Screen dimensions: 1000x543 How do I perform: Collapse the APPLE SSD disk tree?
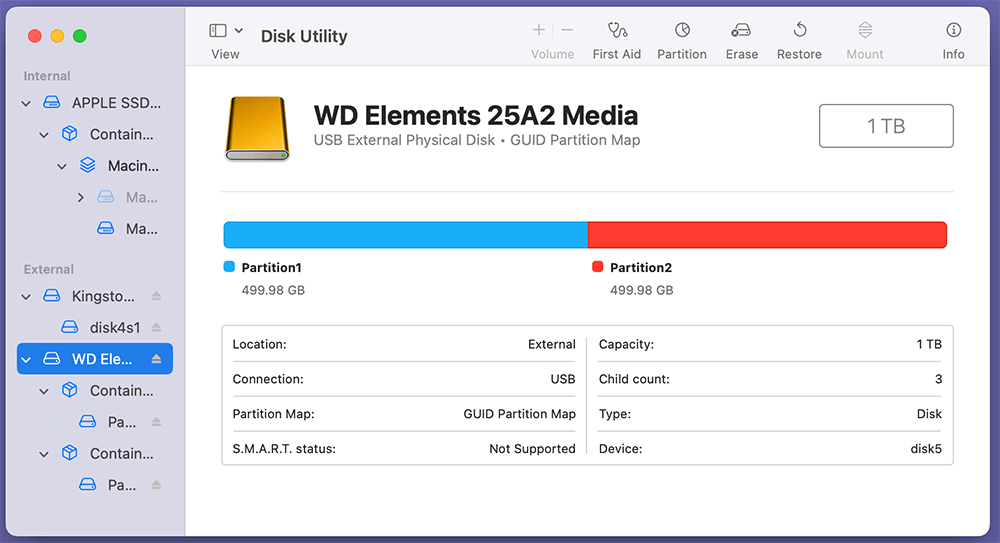tap(26, 103)
